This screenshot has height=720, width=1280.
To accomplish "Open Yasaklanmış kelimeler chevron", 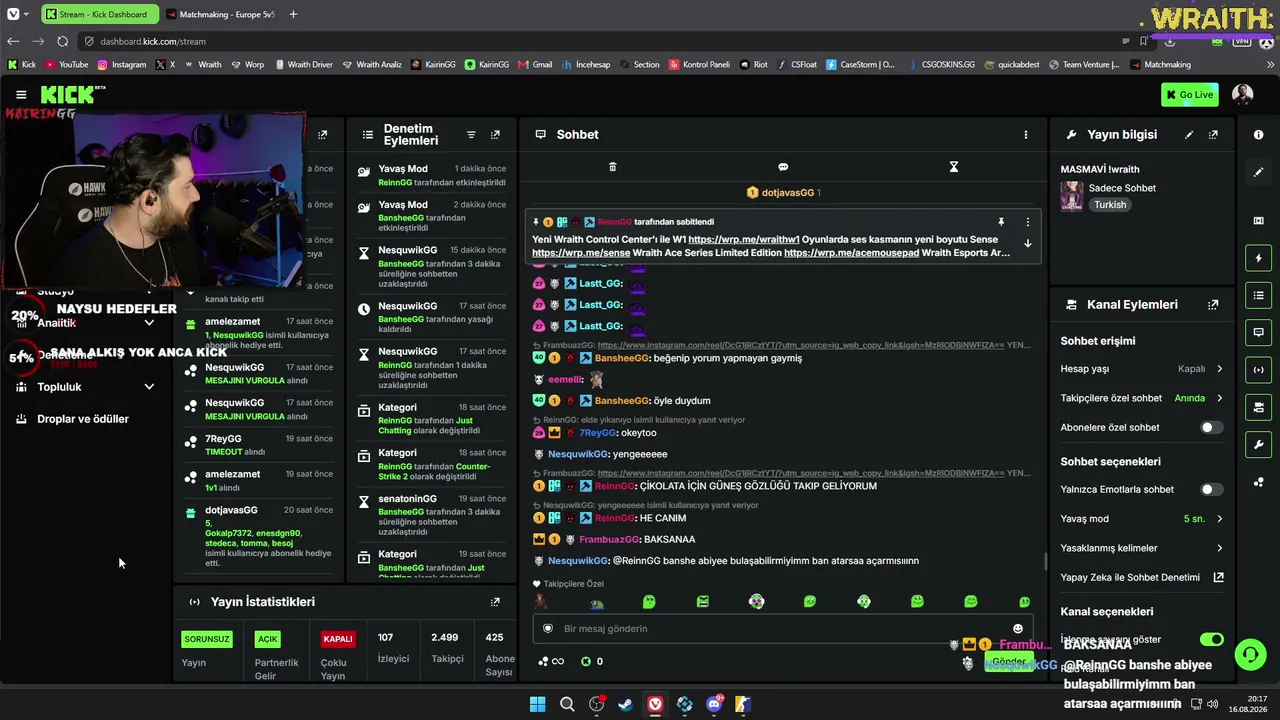I will (1220, 548).
